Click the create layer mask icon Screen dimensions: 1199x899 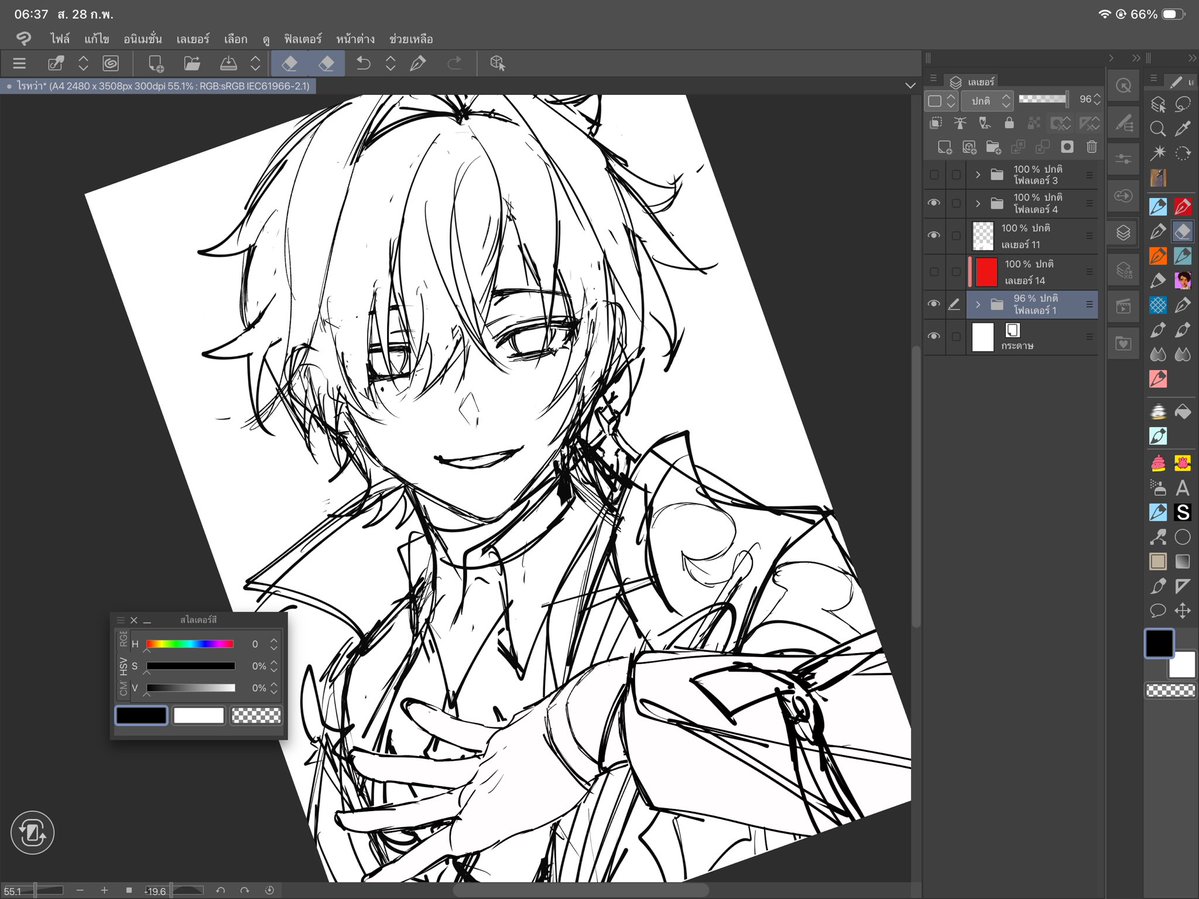click(x=1067, y=147)
